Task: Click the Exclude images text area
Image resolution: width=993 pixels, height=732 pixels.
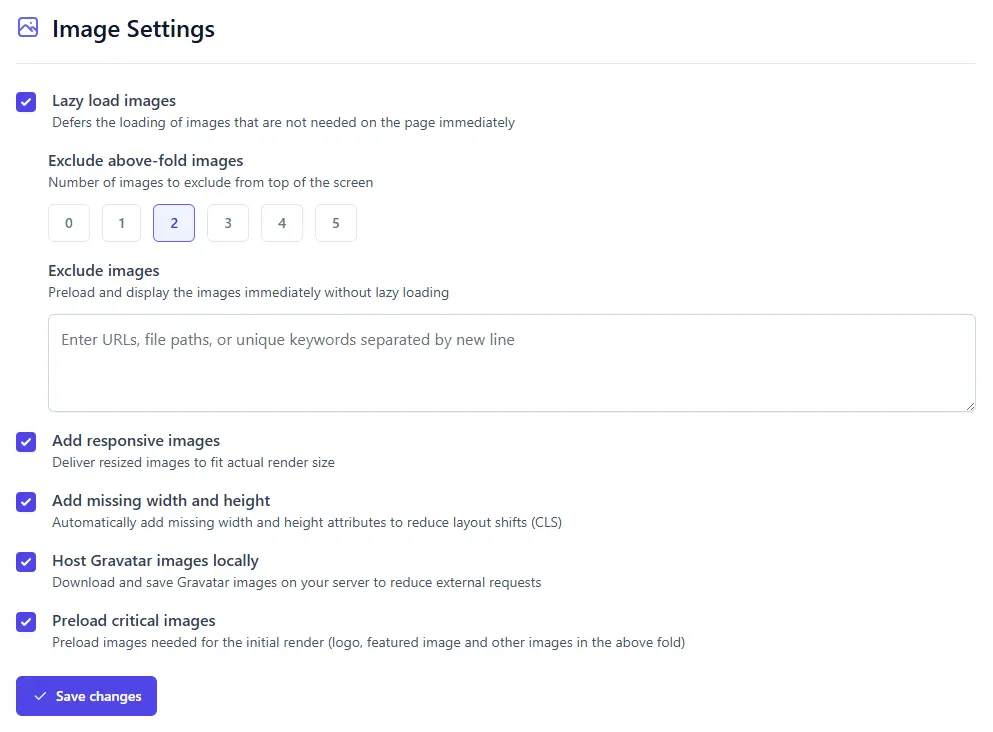Action: [x=512, y=363]
